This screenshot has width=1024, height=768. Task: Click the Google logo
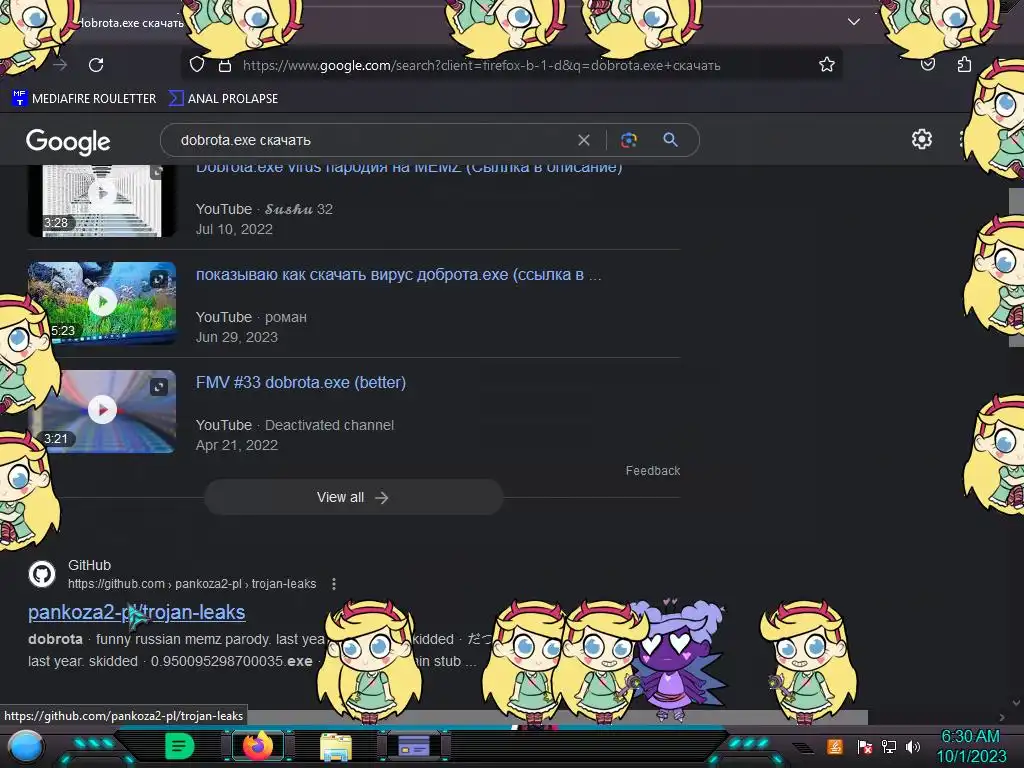click(68, 141)
